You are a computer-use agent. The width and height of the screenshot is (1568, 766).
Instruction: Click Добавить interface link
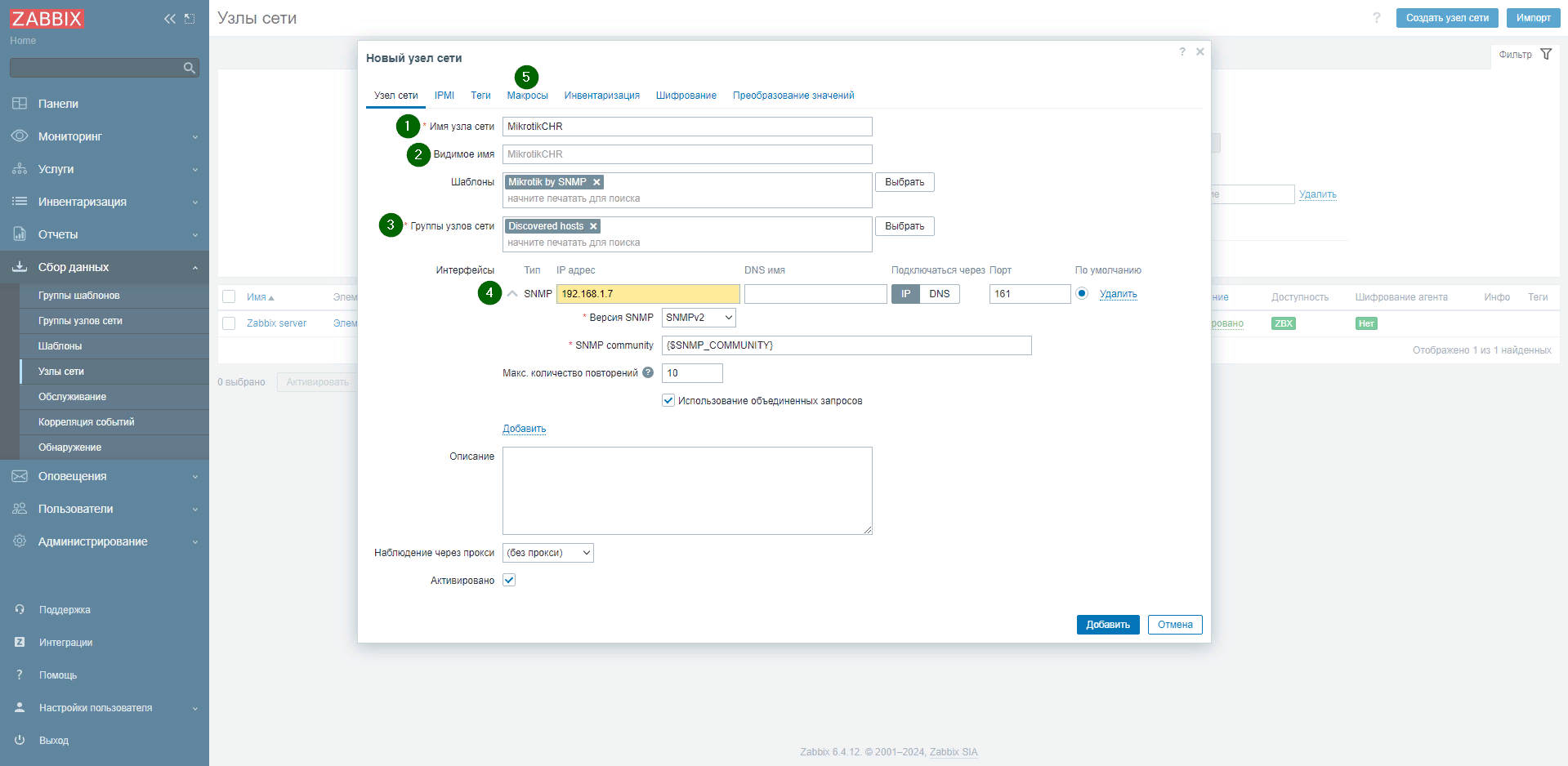tap(524, 429)
